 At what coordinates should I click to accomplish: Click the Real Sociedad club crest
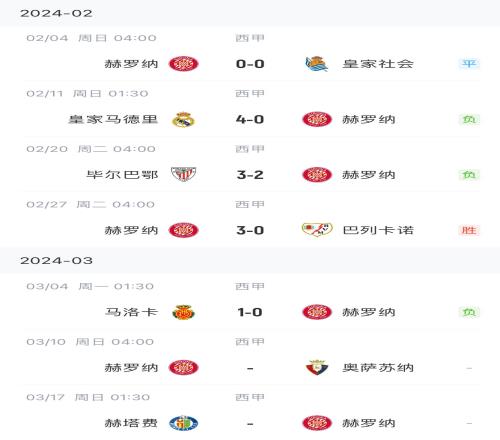click(x=317, y=64)
